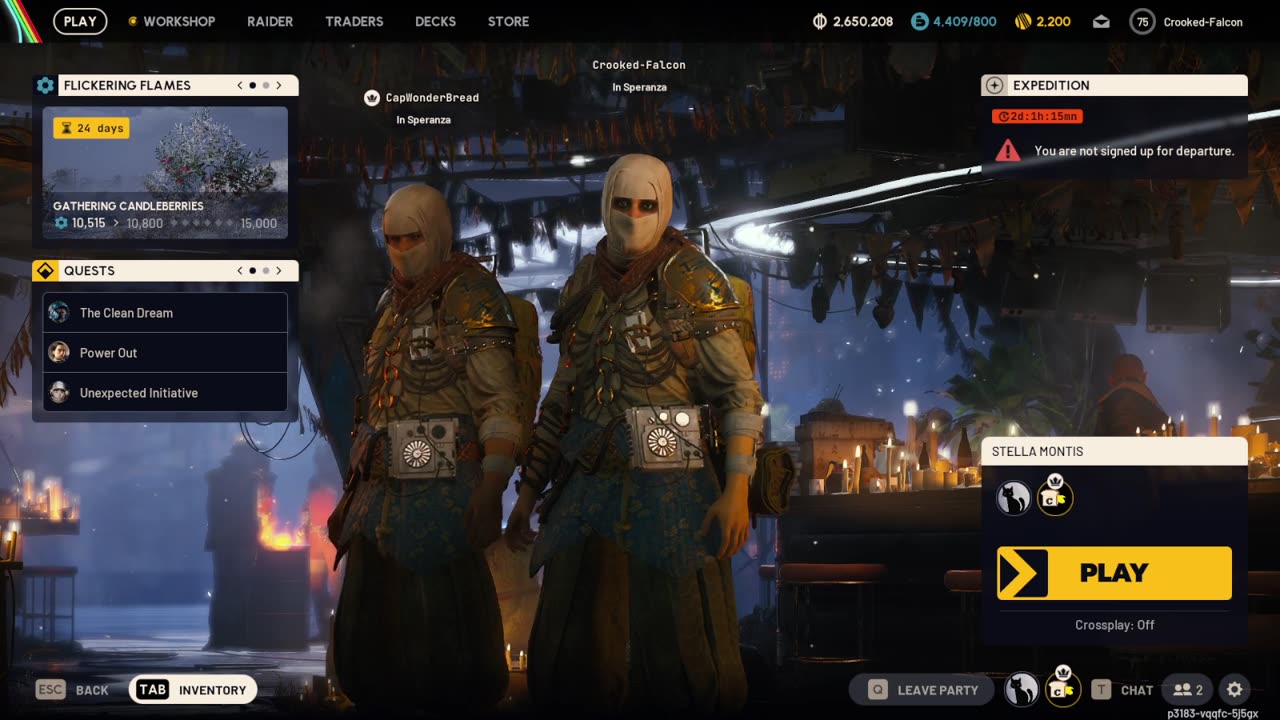Go to previous Quests page
This screenshot has width=1280, height=720.
[240, 270]
